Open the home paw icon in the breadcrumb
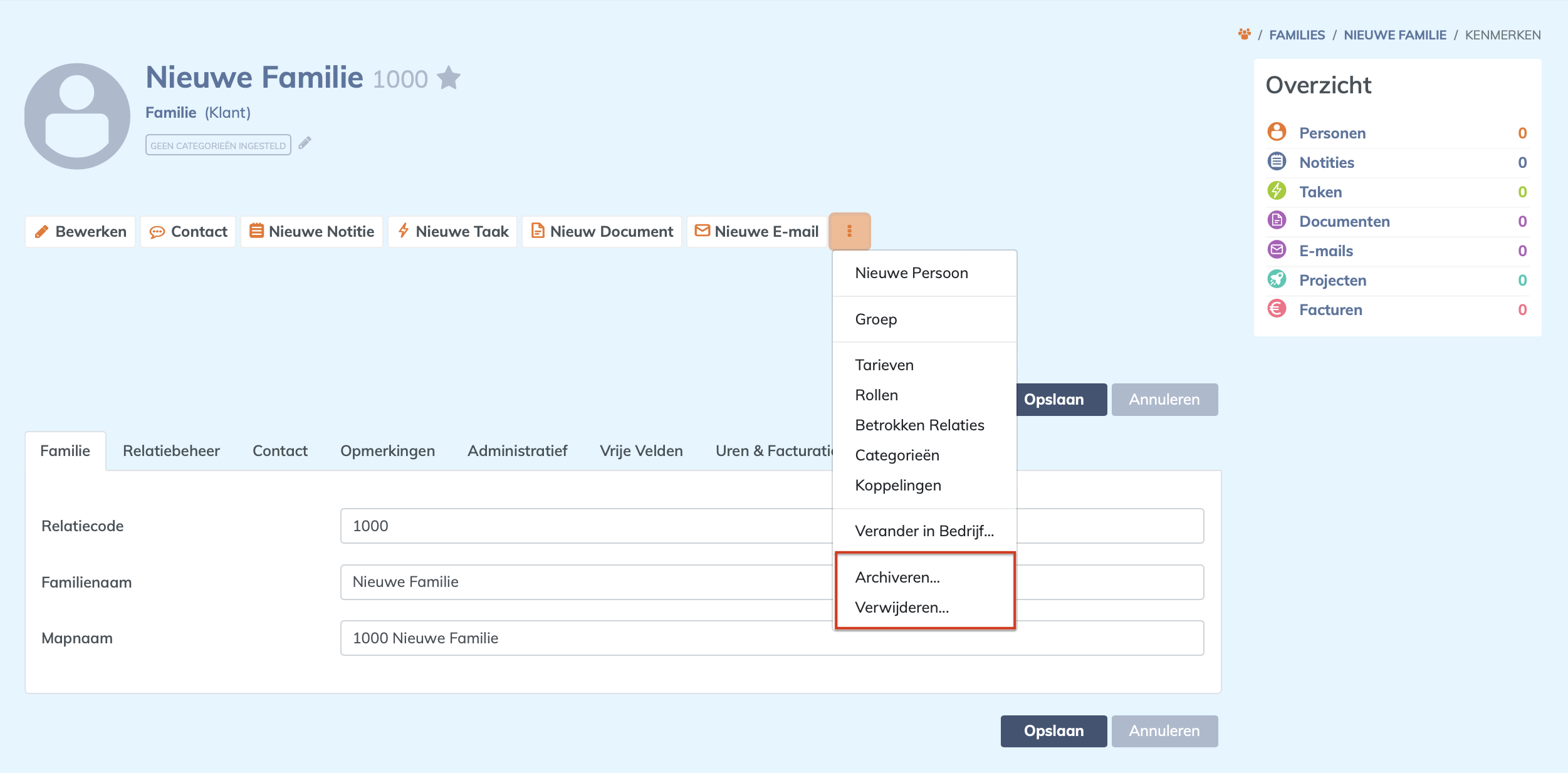Viewport: 1568px width, 773px height. 1244,34
